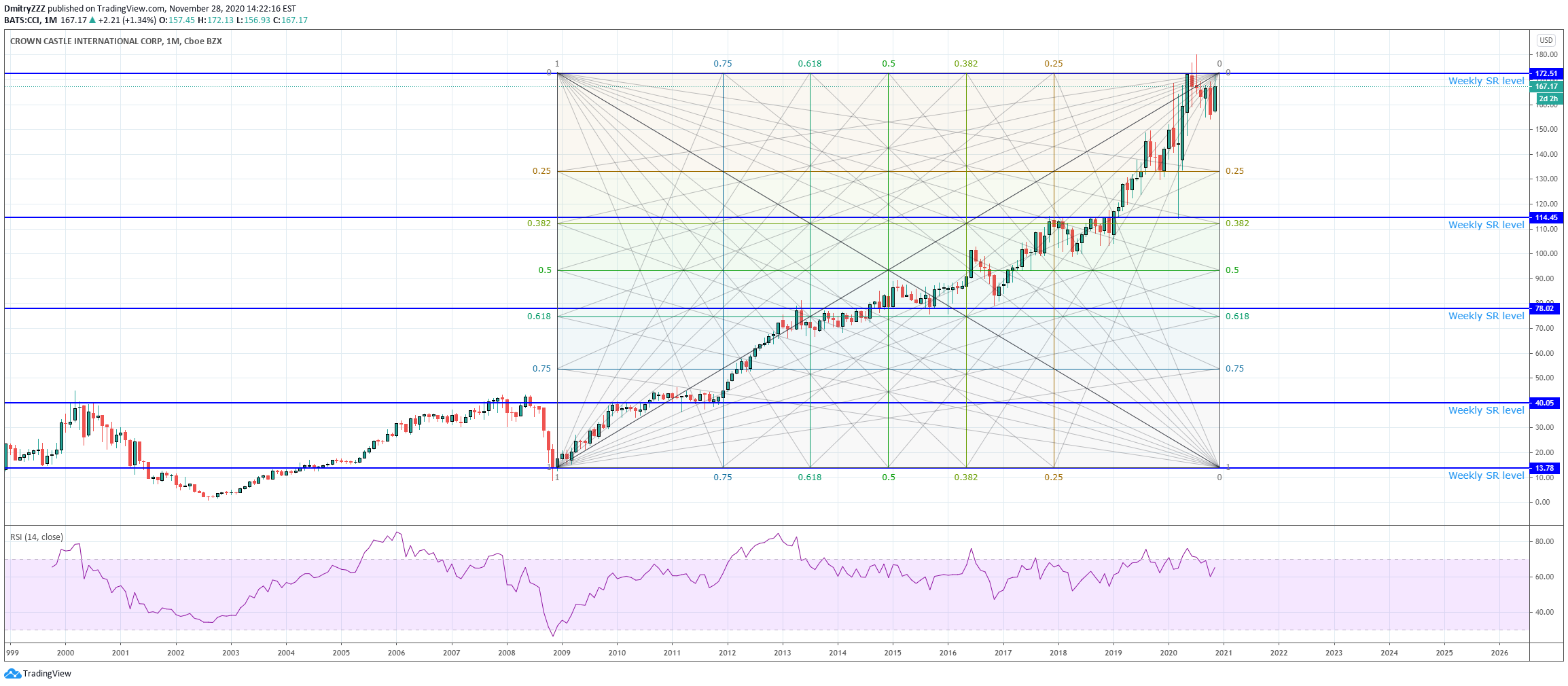
Task: Click the BATS:CCI symbol text in header
Action: 22,20
